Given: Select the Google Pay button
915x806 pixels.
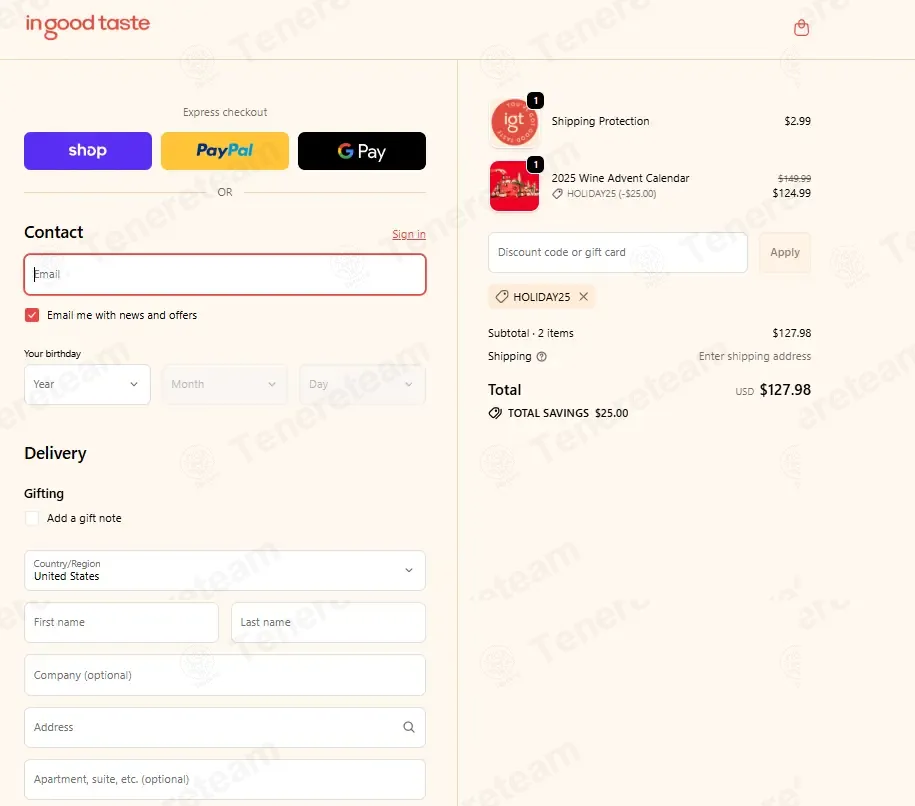Looking at the screenshot, I should (362, 151).
